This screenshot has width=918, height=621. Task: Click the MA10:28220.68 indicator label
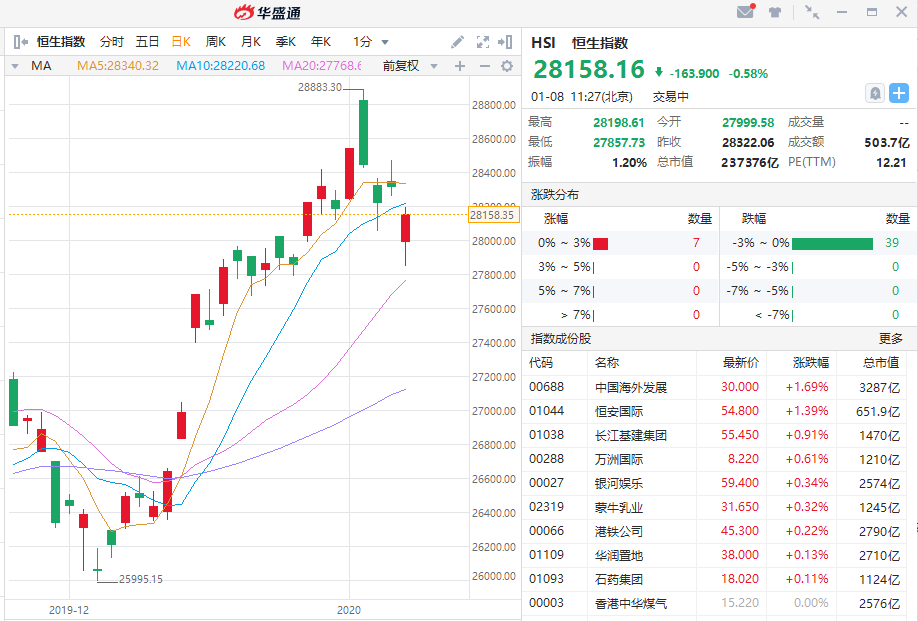pyautogui.click(x=221, y=66)
